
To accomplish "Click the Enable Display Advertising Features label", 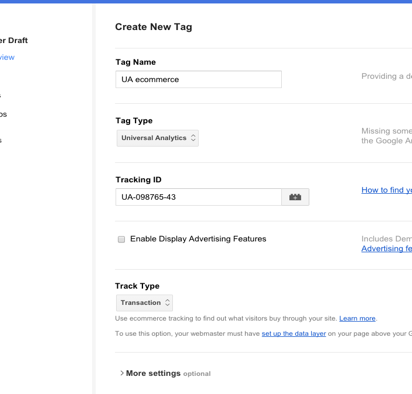I will [198, 239].
